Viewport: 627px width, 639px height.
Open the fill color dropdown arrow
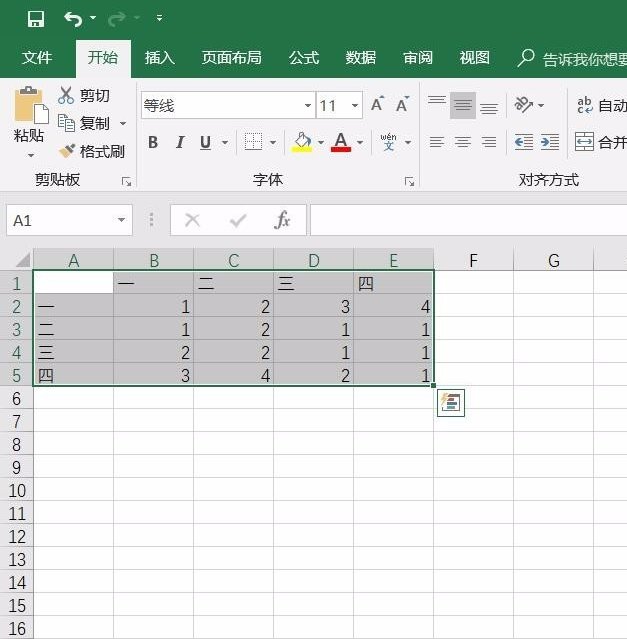(321, 143)
